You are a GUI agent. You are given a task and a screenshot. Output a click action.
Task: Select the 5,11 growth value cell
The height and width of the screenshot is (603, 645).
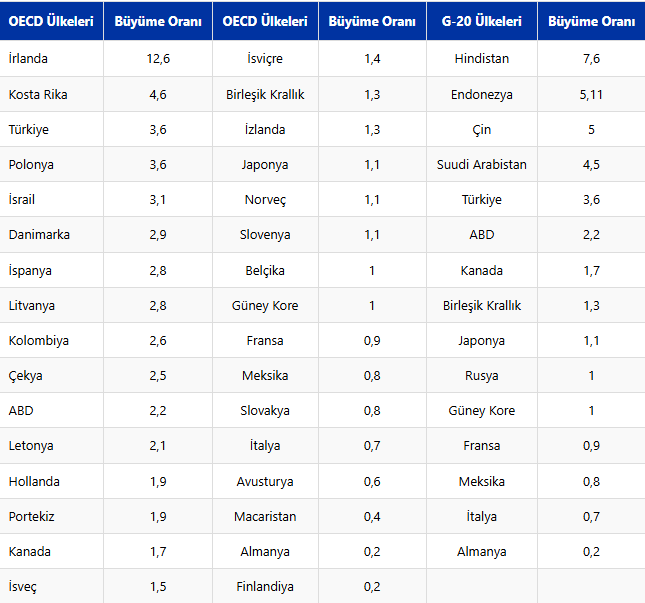pyautogui.click(x=591, y=95)
